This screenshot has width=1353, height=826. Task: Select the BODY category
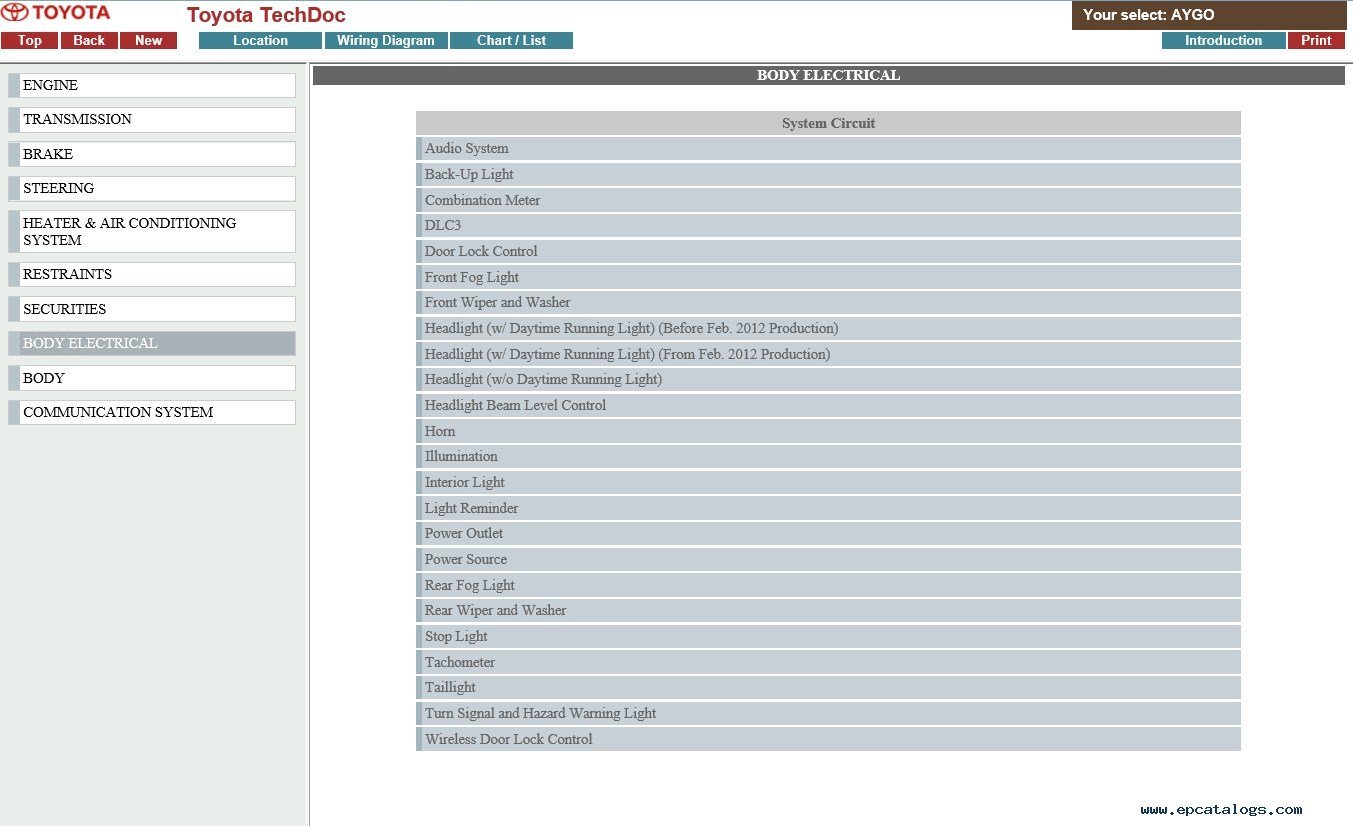[x=152, y=378]
